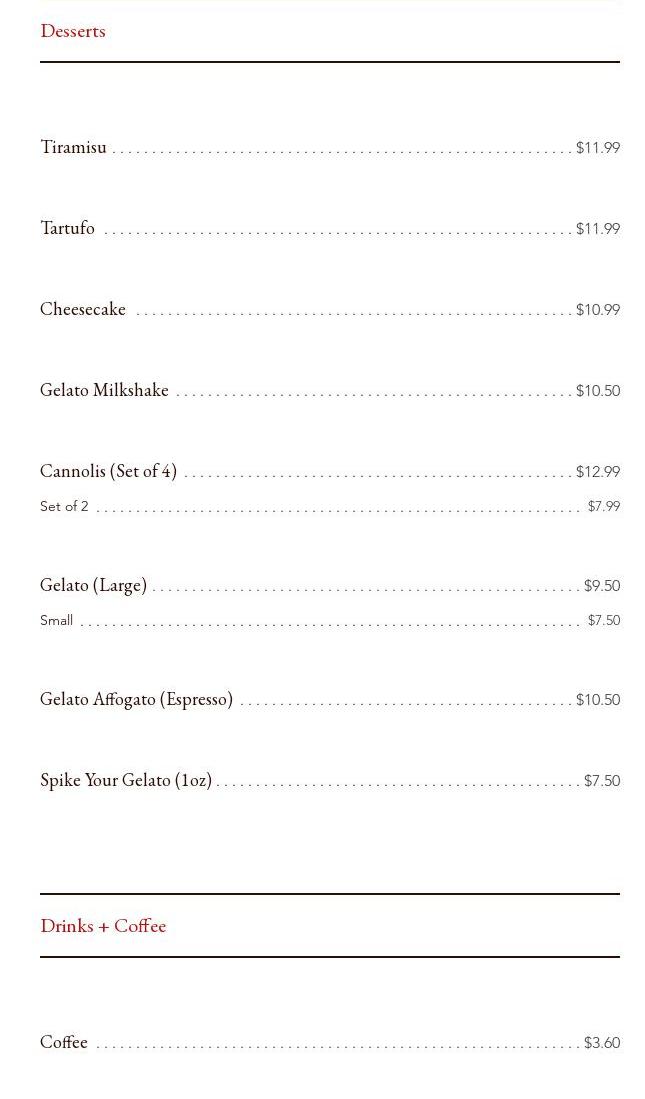Click the $12.99 Cannolis price
This screenshot has height=1099, width=645.
[x=598, y=472]
